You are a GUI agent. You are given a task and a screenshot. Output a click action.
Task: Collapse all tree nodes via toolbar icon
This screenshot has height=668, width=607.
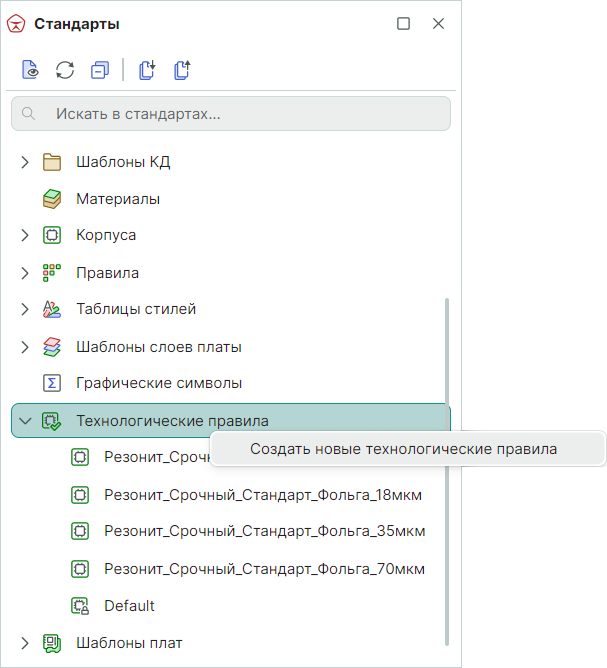click(99, 70)
